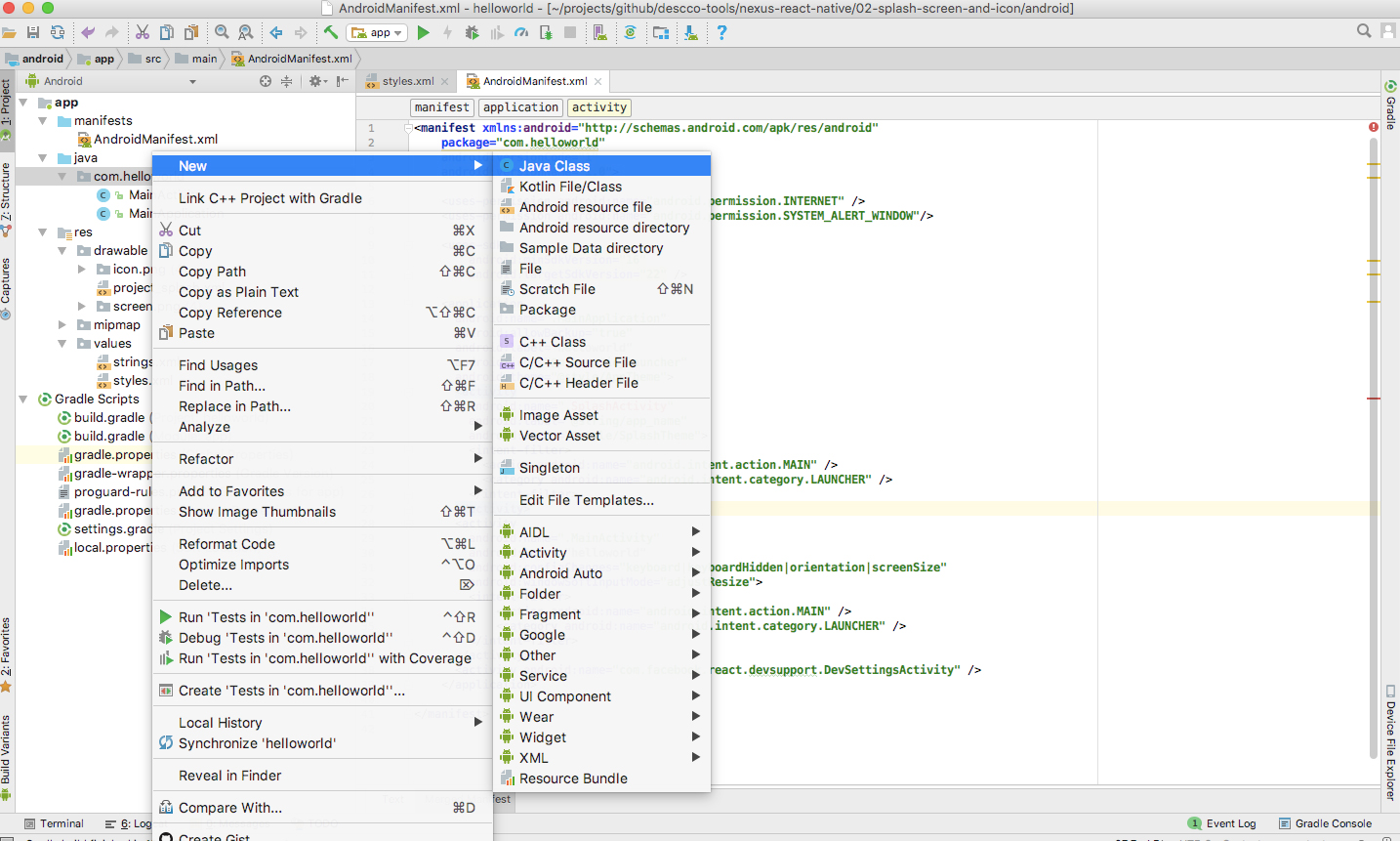This screenshot has height=841, width=1400.
Task: Select Local History menu entry
Action: click(322, 723)
